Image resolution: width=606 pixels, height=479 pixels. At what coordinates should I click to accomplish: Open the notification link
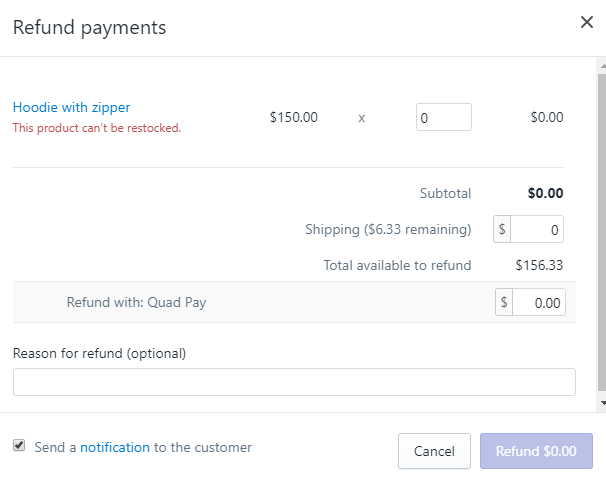[115, 448]
